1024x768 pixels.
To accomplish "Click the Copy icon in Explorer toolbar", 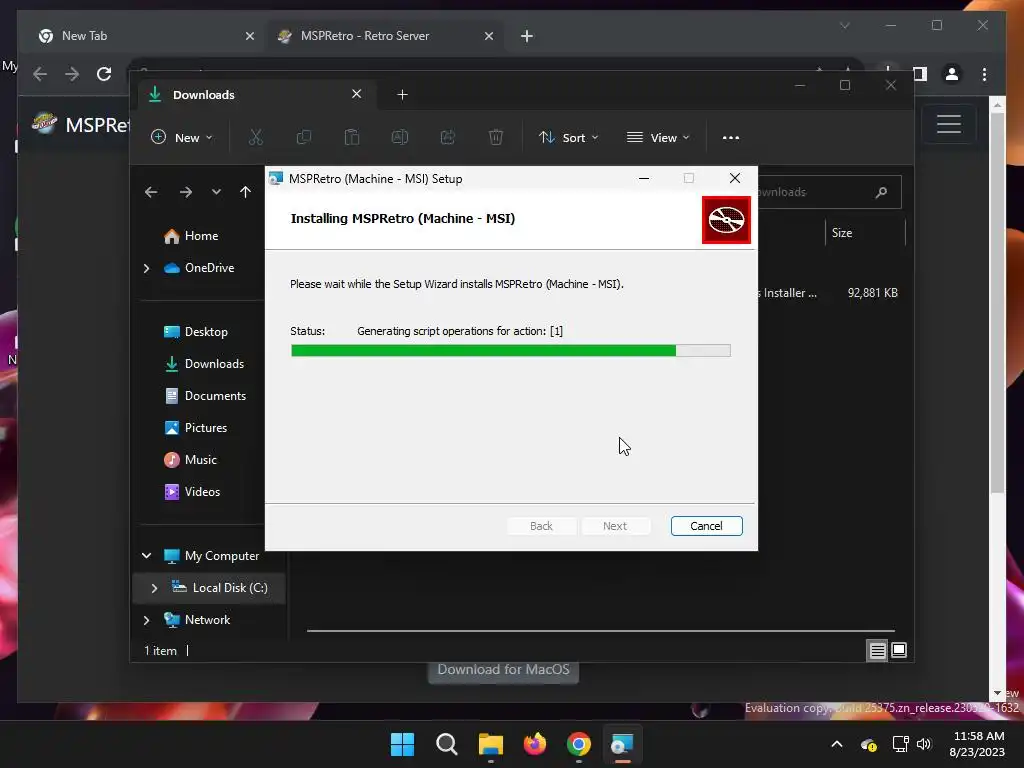I will pos(304,138).
